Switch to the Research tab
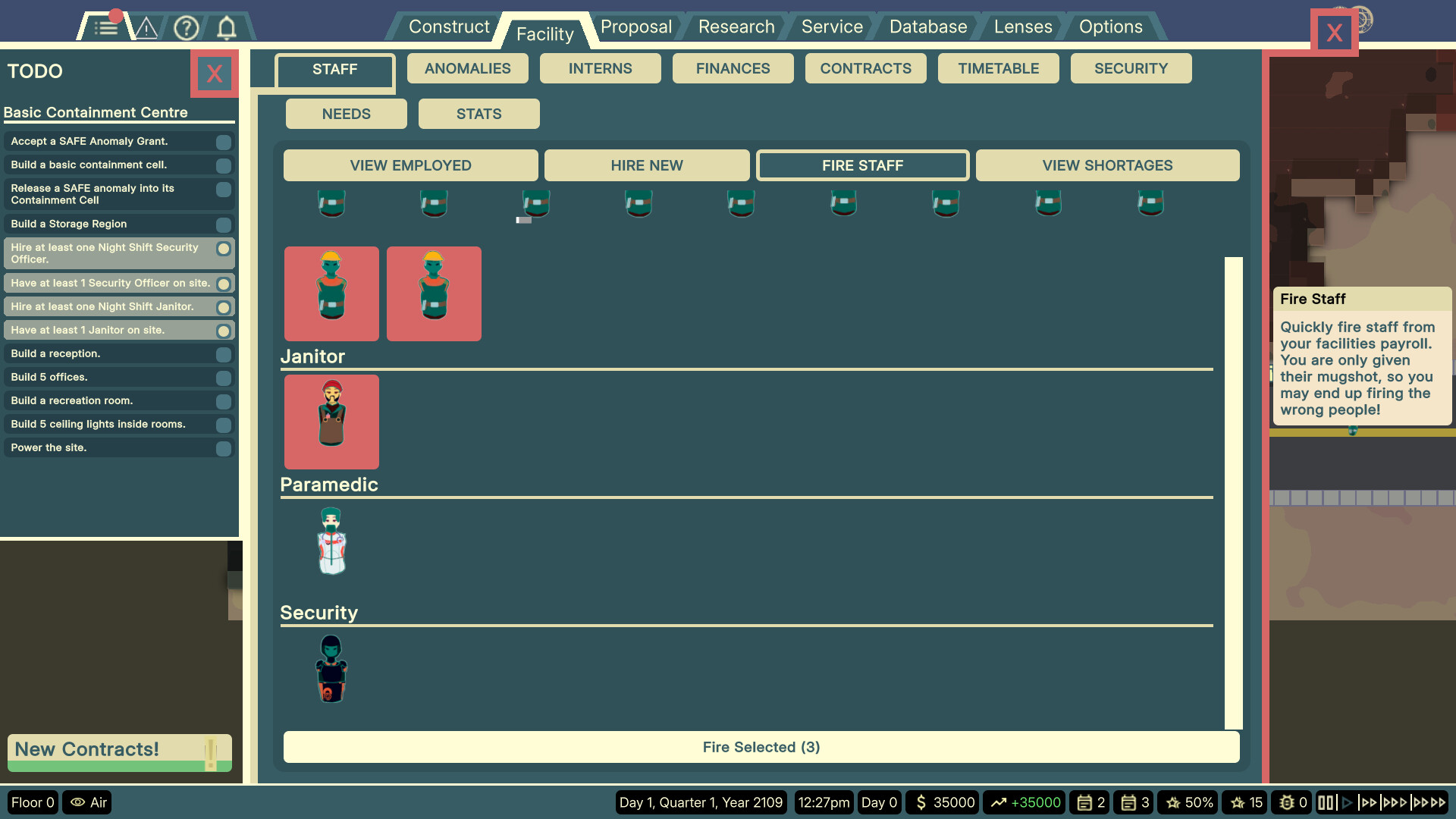Screen dimensions: 1456x819 [x=735, y=26]
